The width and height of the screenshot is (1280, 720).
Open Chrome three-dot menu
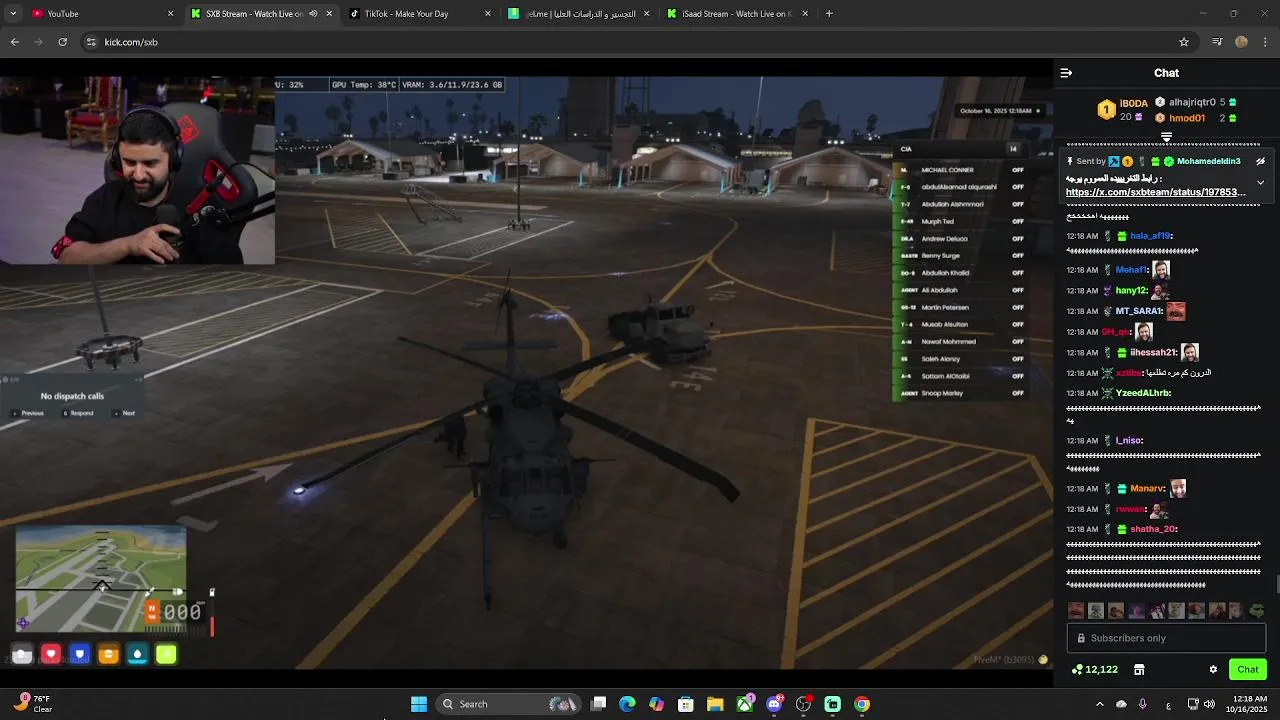pos(1266,42)
